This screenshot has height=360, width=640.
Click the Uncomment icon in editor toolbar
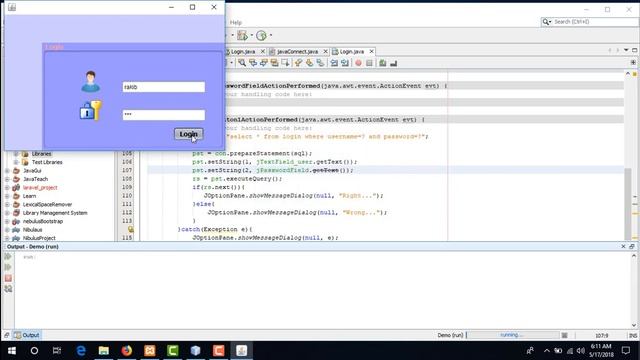coord(393,63)
